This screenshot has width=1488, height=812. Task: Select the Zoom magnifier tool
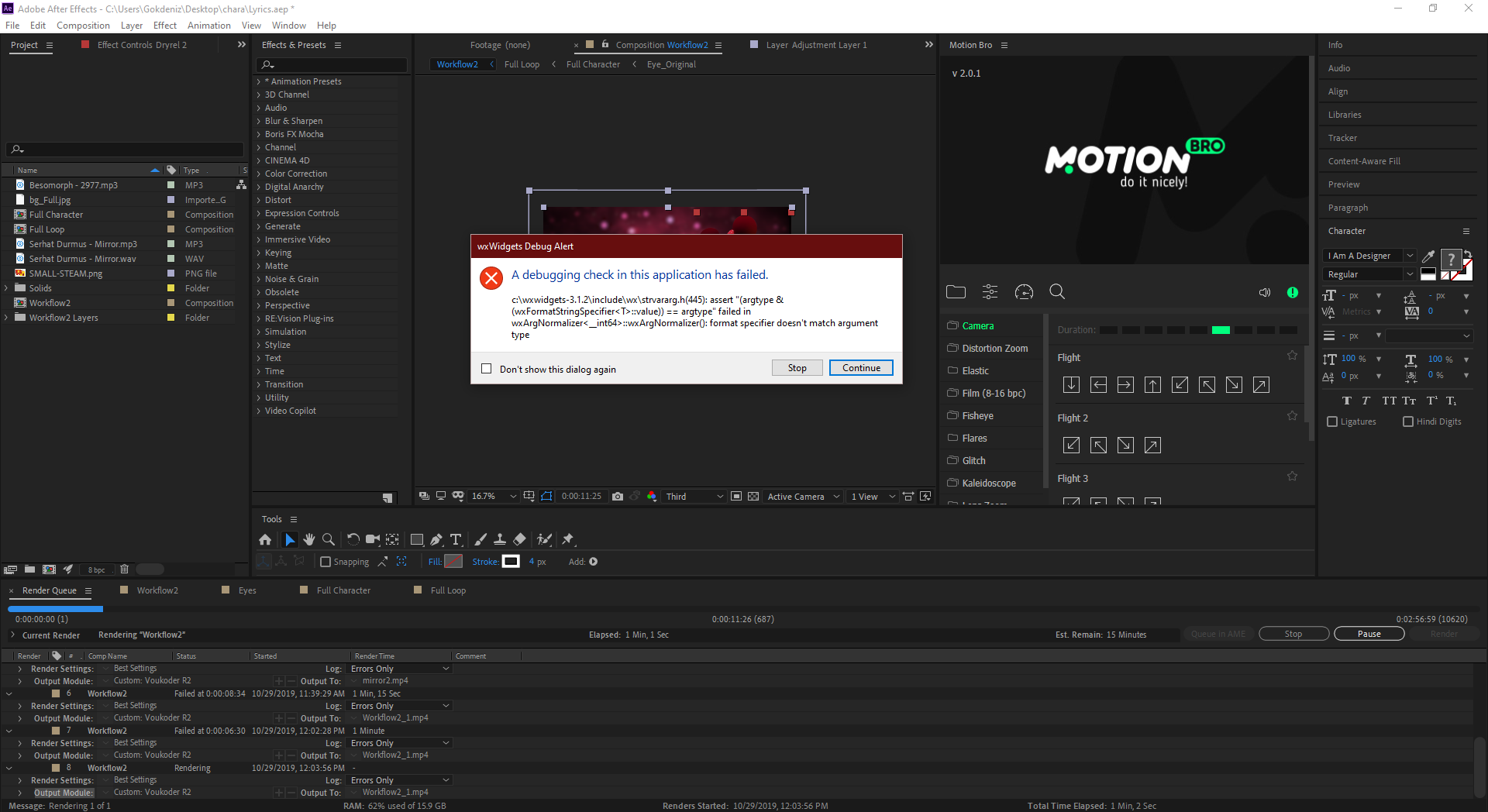coord(329,539)
